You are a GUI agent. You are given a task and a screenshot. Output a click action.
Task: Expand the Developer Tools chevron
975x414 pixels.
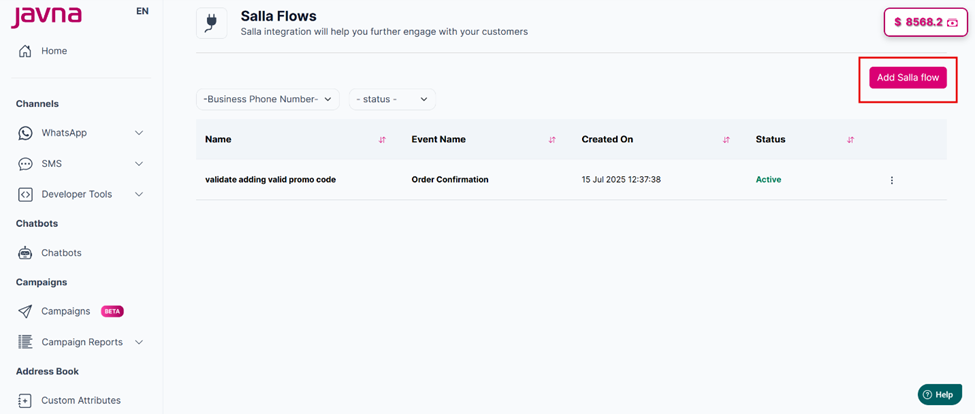139,195
